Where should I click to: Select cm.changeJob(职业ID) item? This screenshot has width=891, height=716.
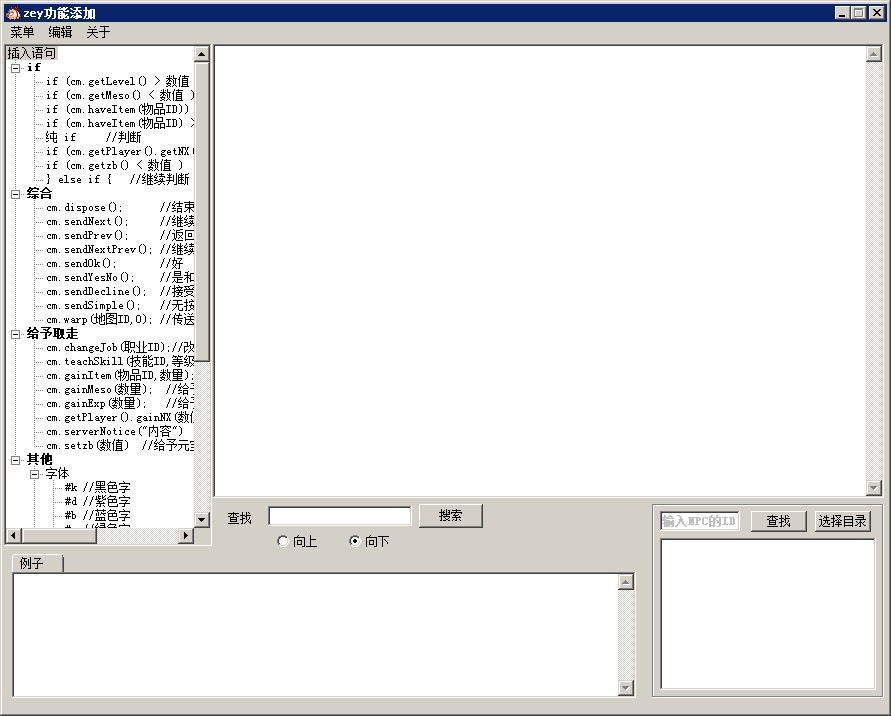[120, 348]
